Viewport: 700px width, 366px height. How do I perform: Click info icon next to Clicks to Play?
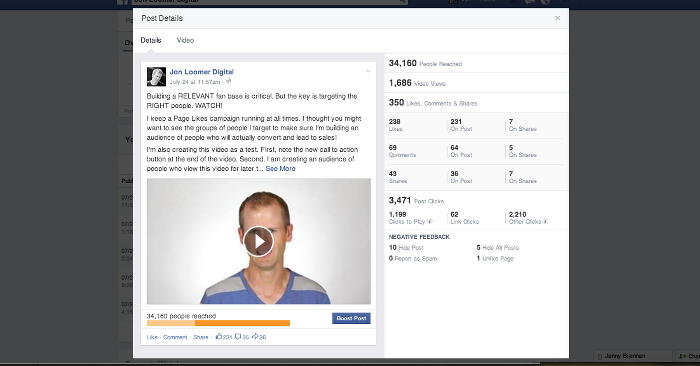(429, 221)
